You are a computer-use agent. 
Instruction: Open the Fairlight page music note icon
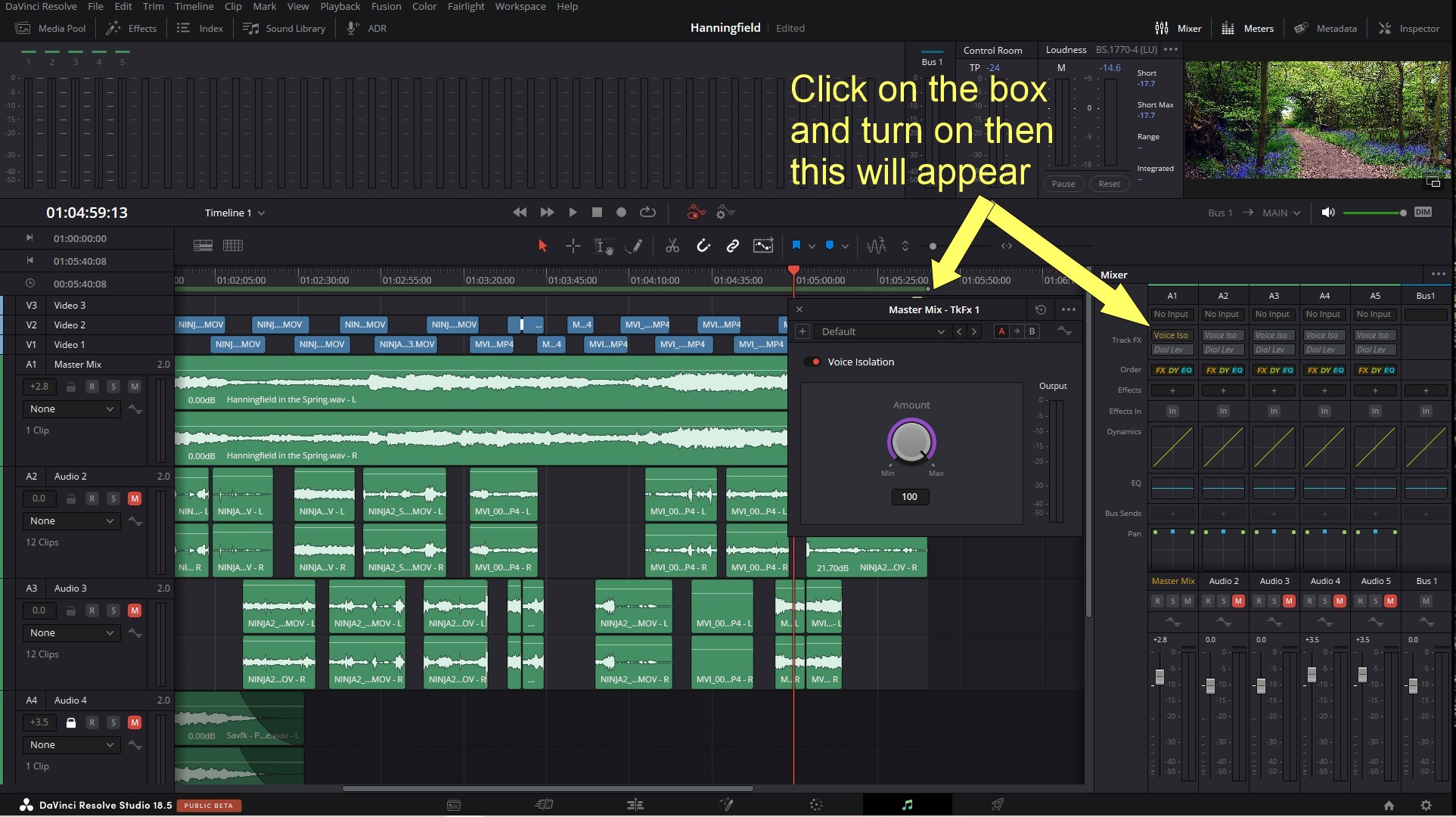[x=907, y=805]
